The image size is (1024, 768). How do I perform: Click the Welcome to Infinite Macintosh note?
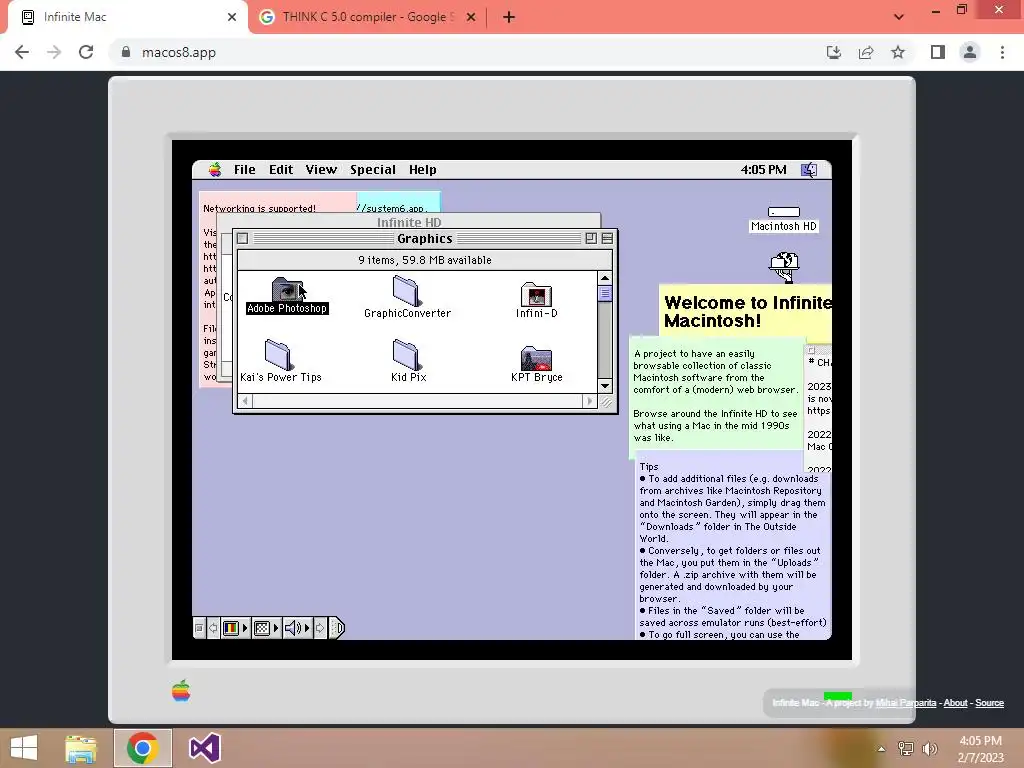click(x=746, y=312)
